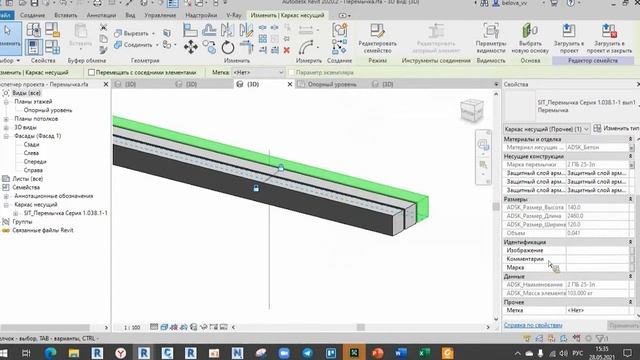
Task: Collapse the Планы этажей tree node
Action: 6,102
